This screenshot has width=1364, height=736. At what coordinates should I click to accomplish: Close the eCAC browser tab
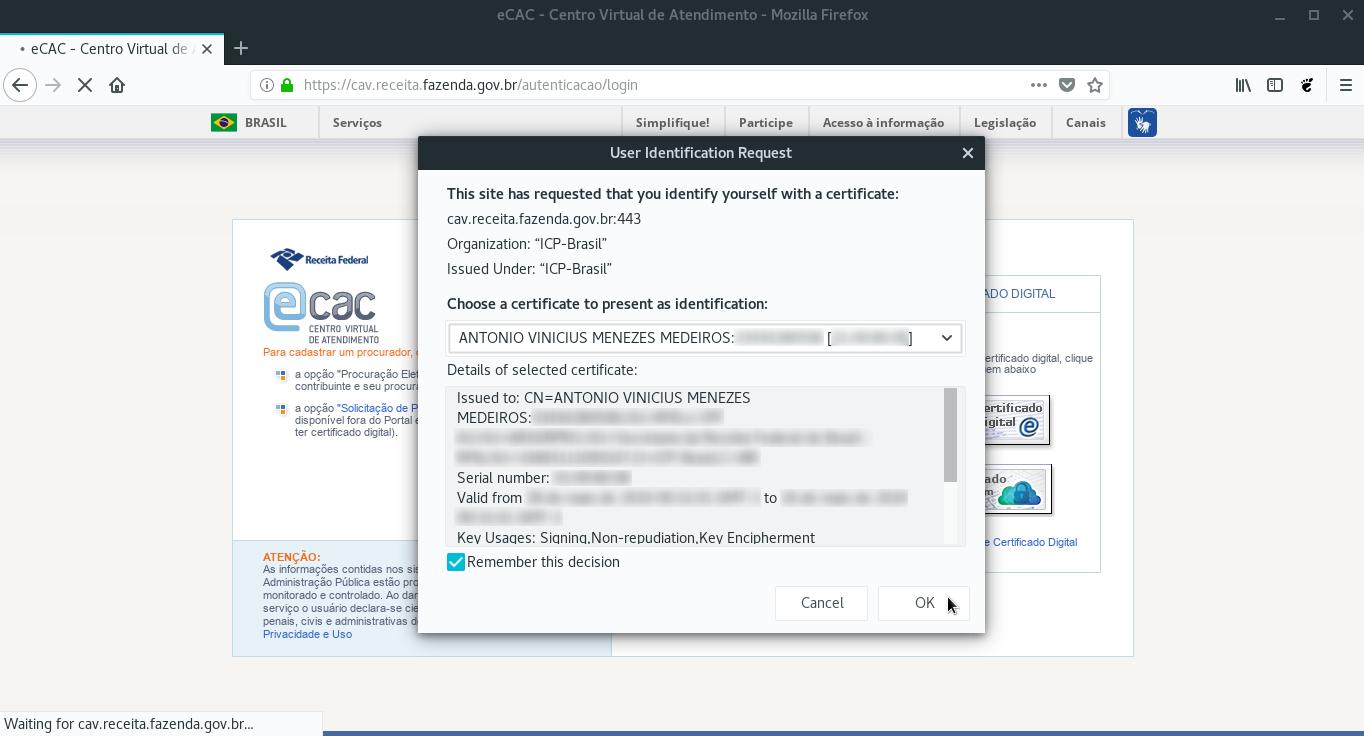(207, 48)
